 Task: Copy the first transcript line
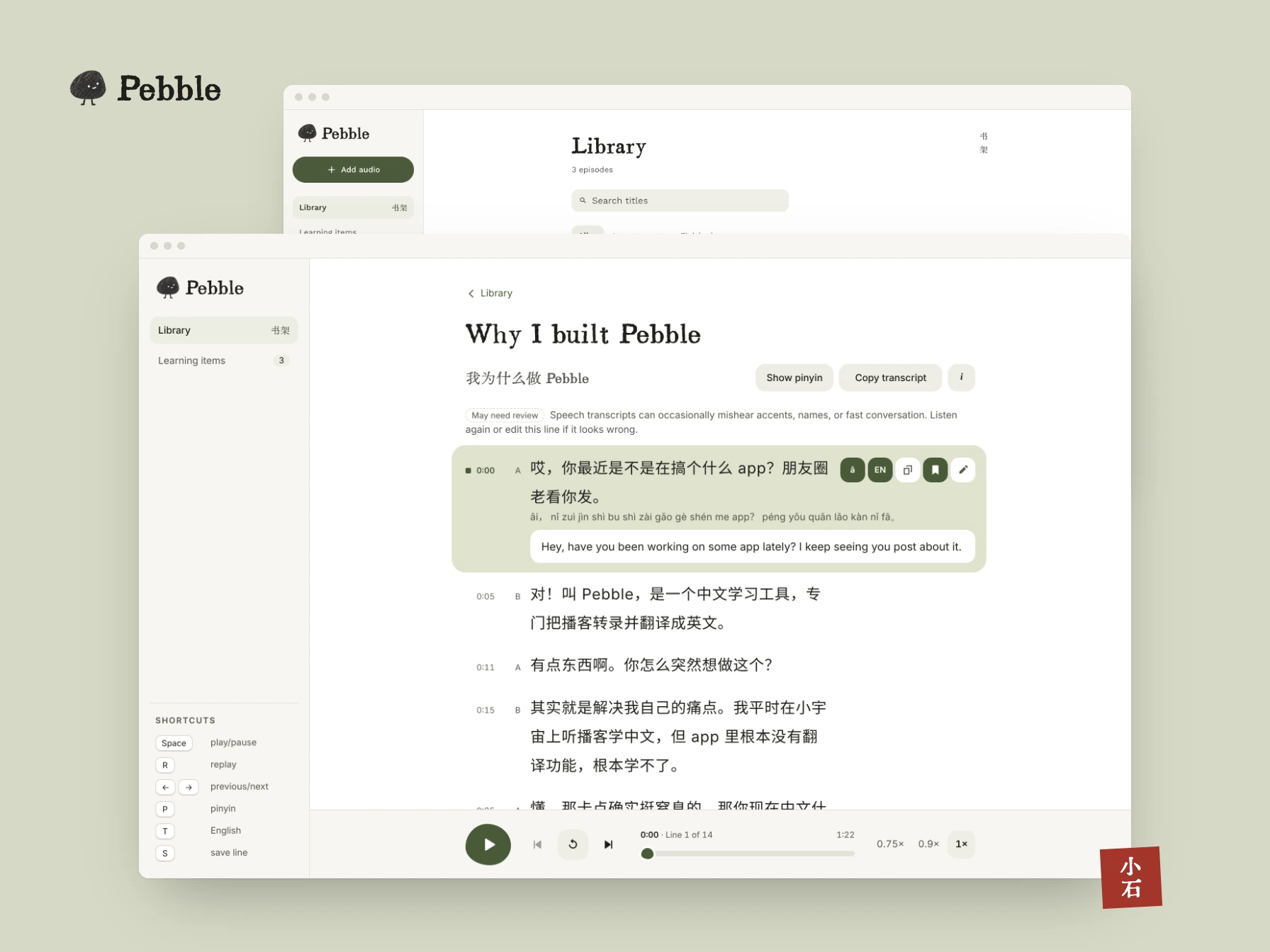click(x=907, y=470)
